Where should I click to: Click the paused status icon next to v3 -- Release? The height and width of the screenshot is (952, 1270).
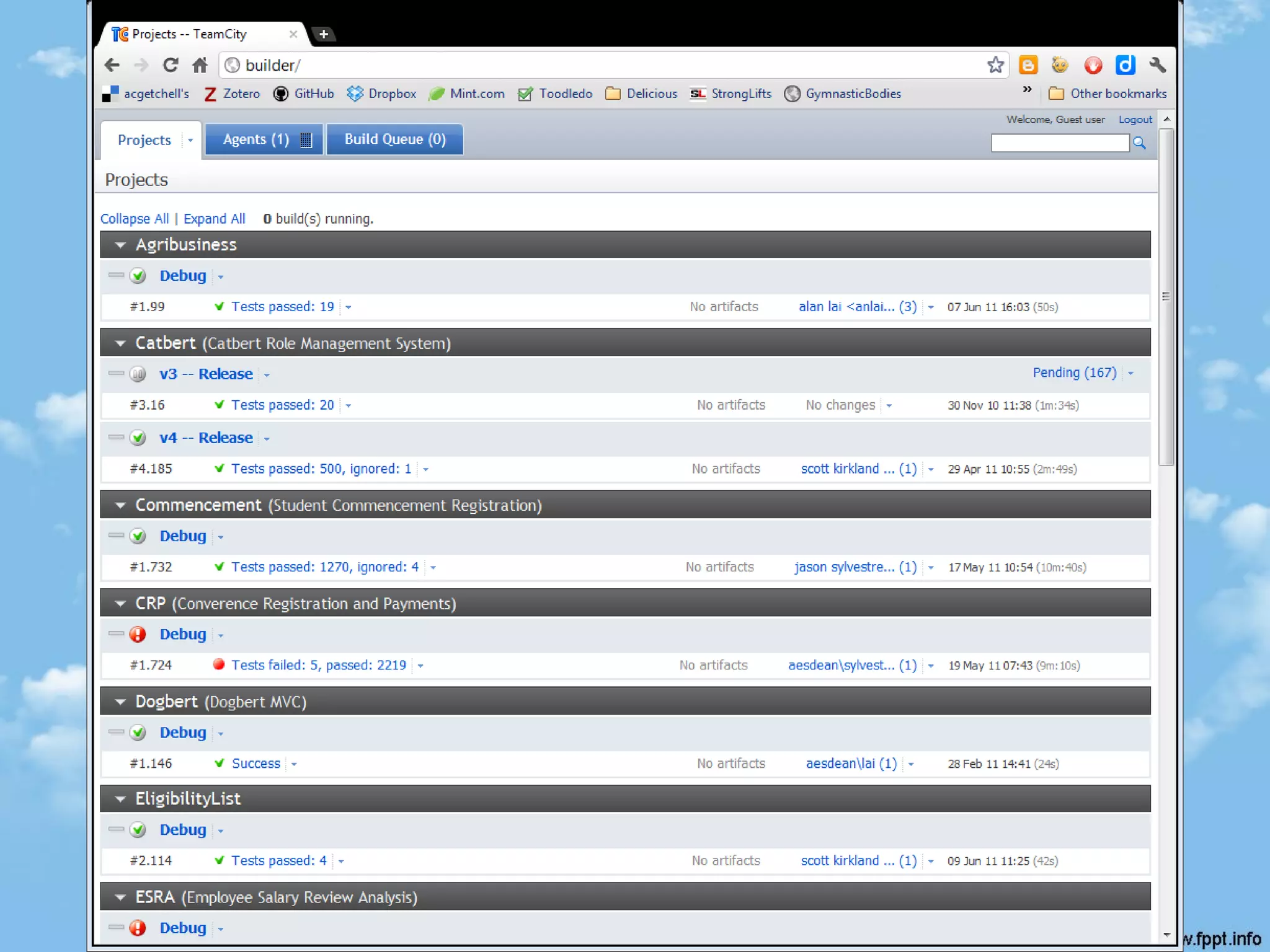pos(138,374)
